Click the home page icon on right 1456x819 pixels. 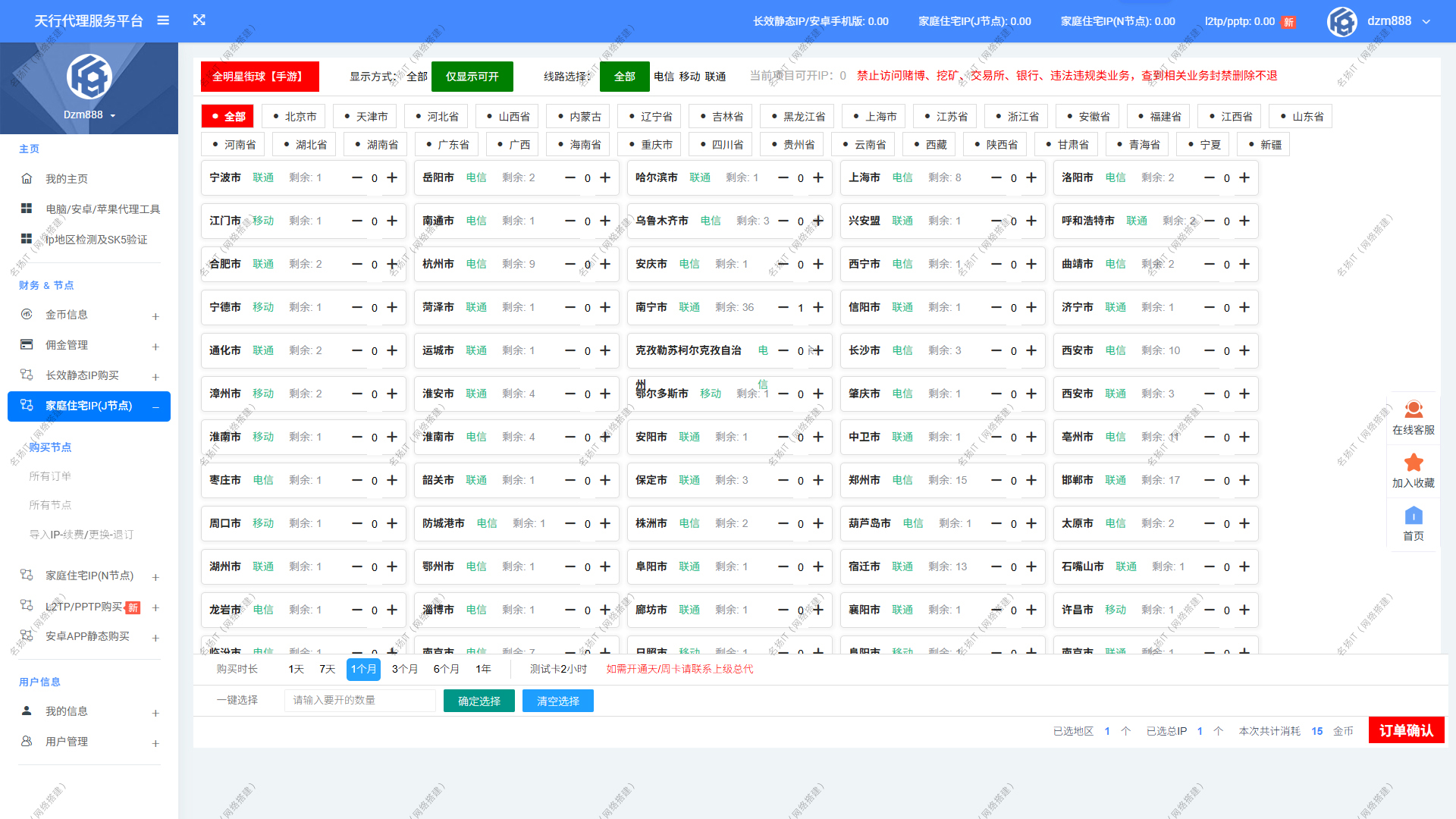click(x=1413, y=516)
